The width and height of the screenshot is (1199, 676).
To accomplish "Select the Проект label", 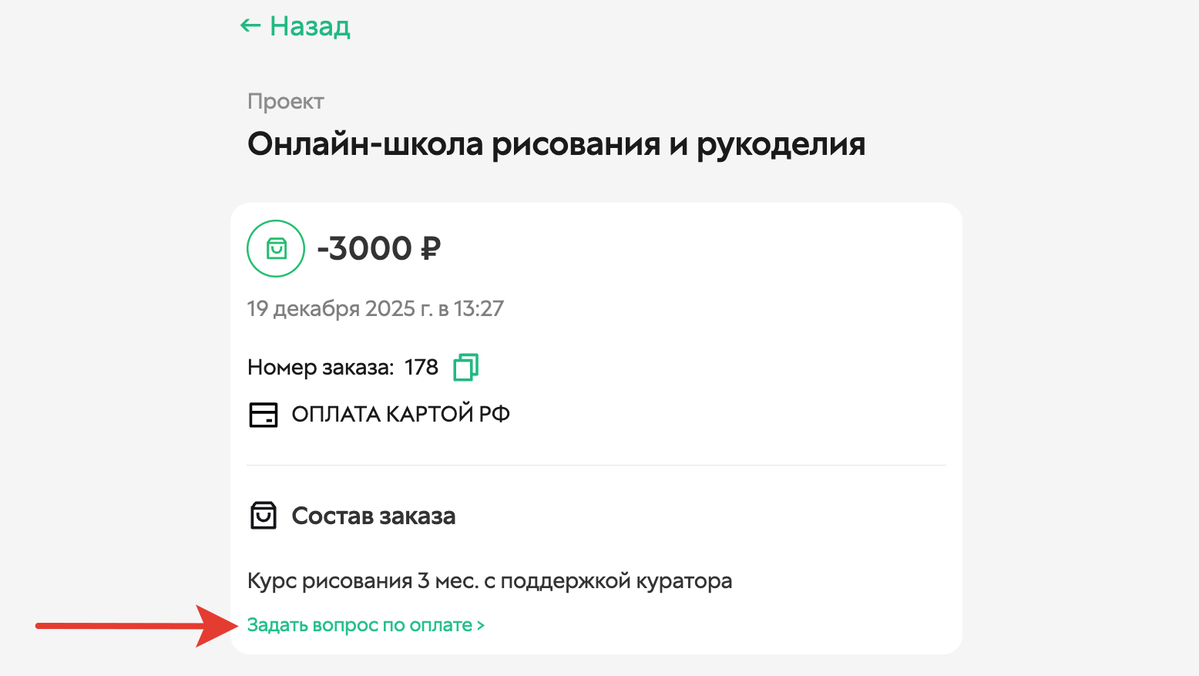I will 285,100.
